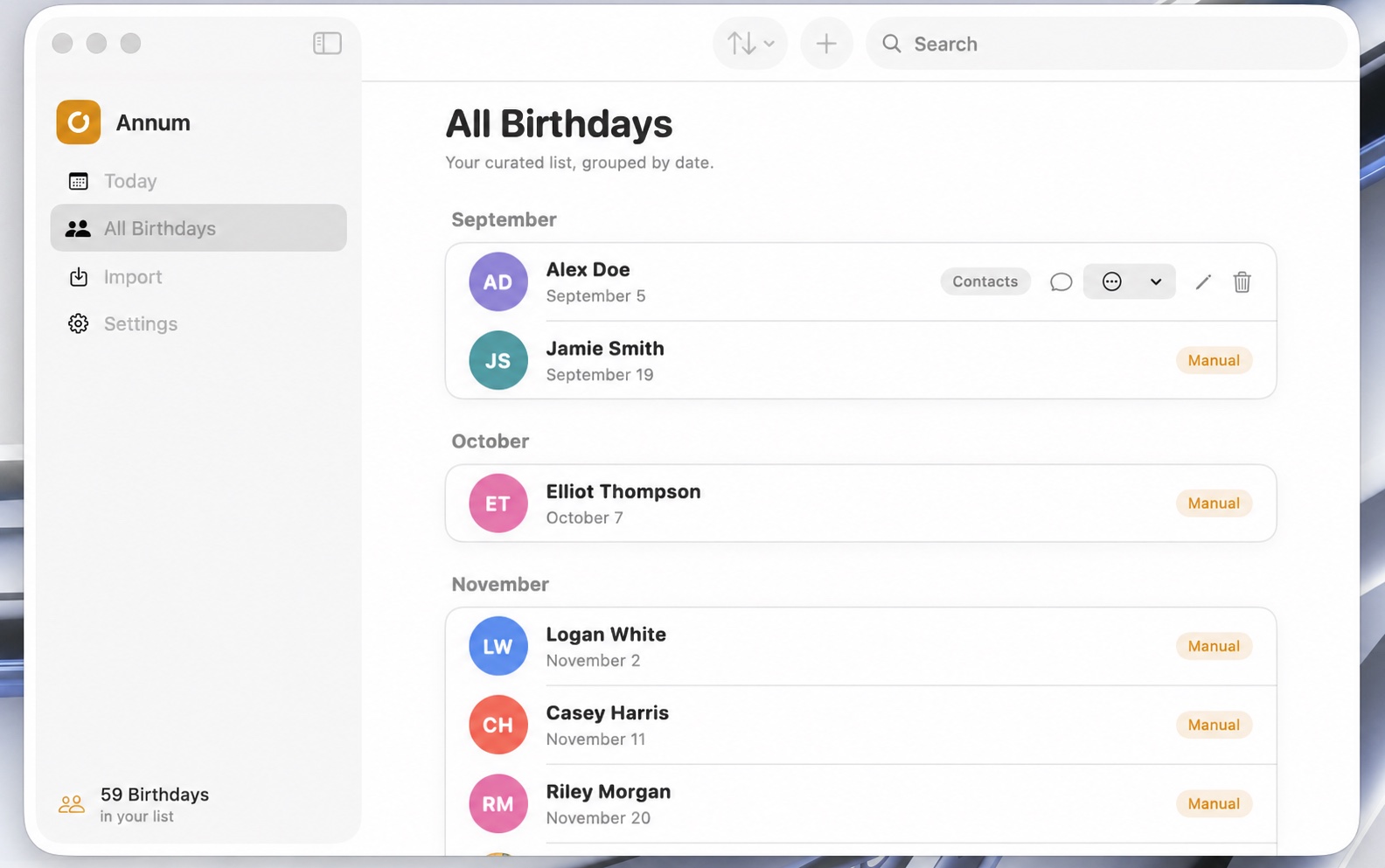Image resolution: width=1385 pixels, height=868 pixels.
Task: Expand chevron menu on Alex Doe row
Action: tap(1156, 281)
